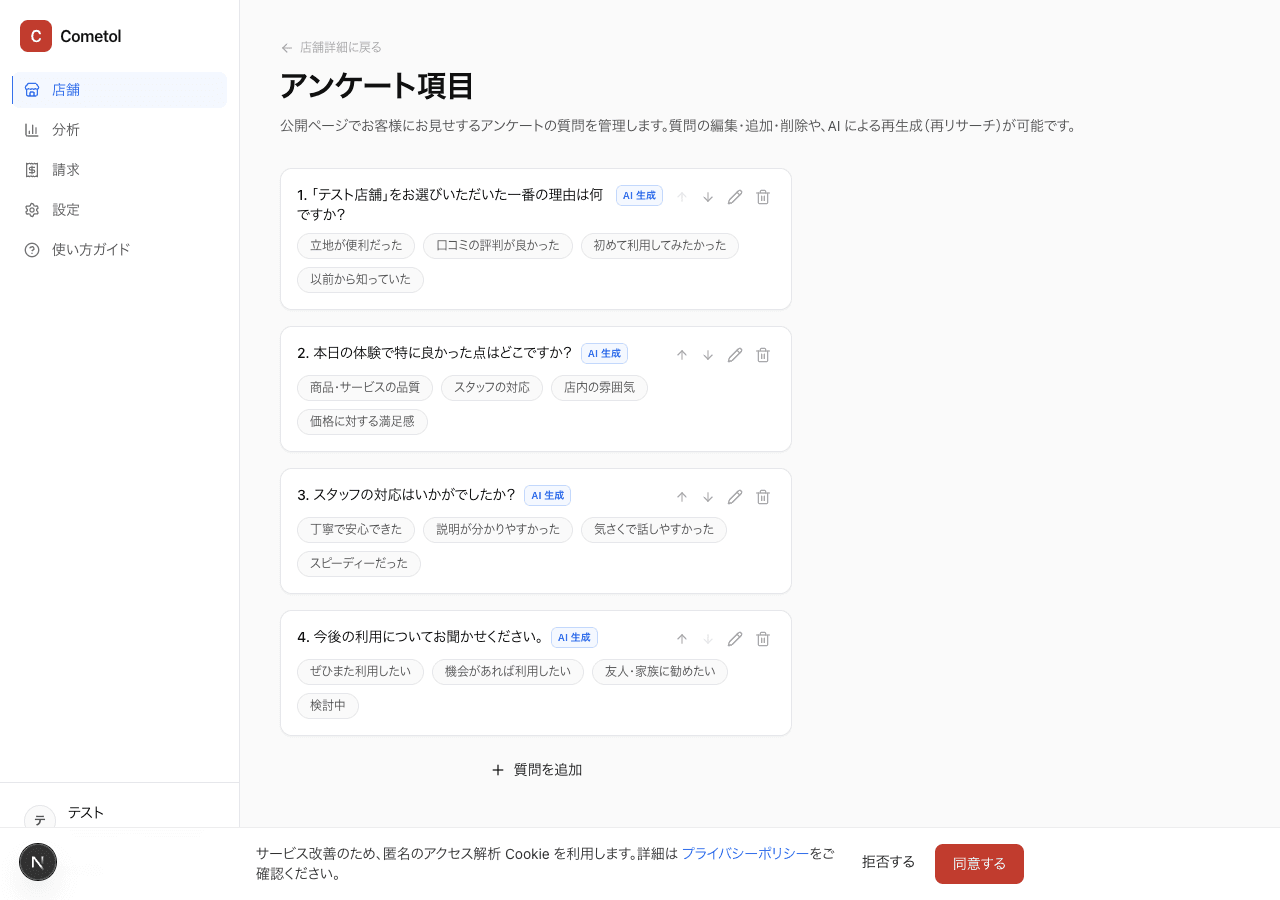The width and height of the screenshot is (1280, 900).
Task: Open the プライバシーポリシー link
Action: pos(745,853)
